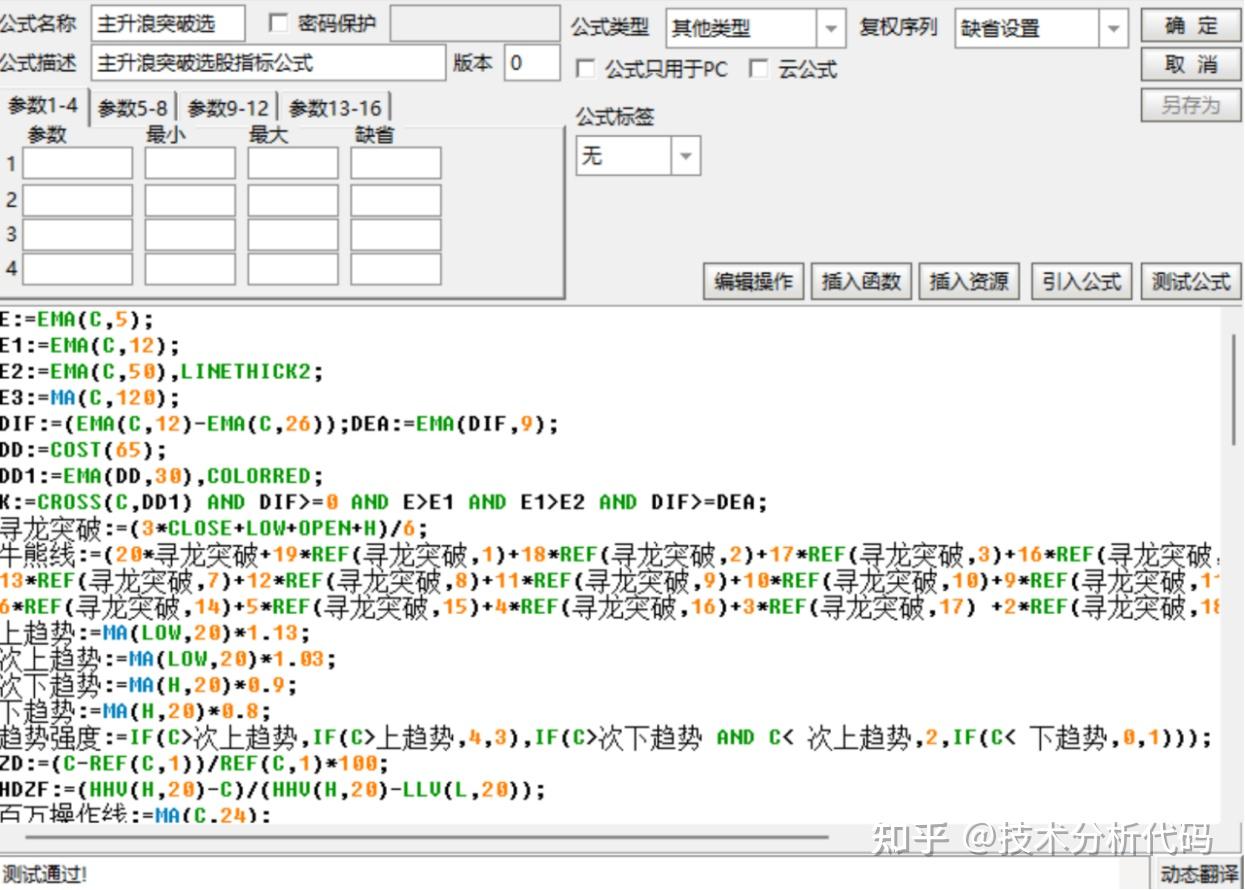Click 插入资源 insert resource button
Screen dimensions: 1245x890
coord(970,282)
